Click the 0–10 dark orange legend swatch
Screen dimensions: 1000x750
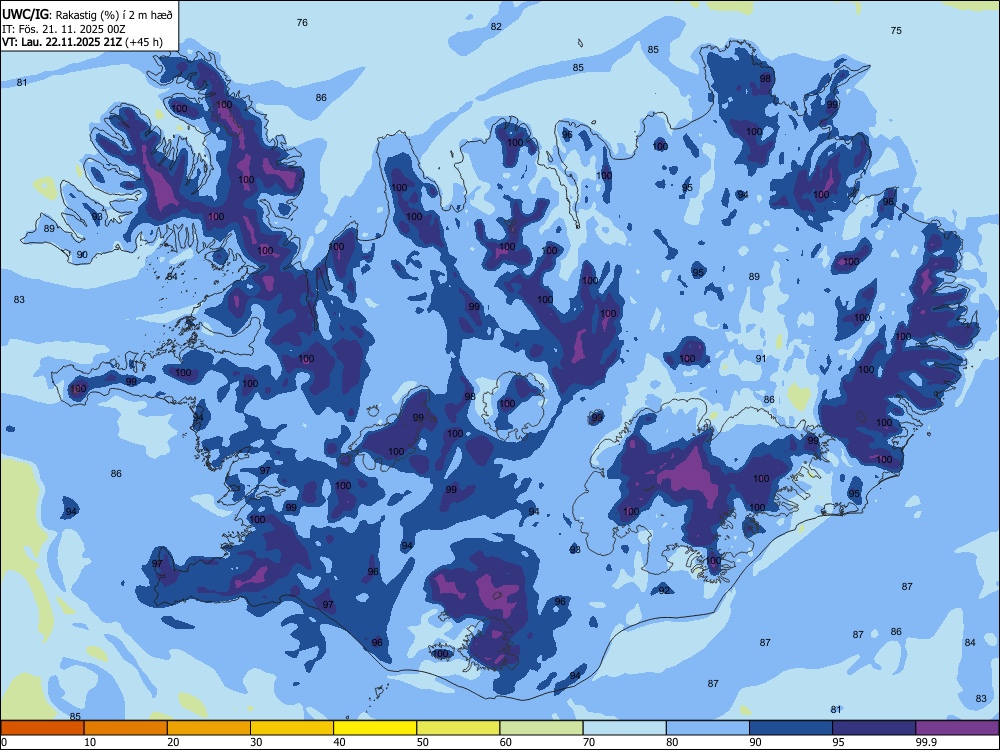pos(42,728)
